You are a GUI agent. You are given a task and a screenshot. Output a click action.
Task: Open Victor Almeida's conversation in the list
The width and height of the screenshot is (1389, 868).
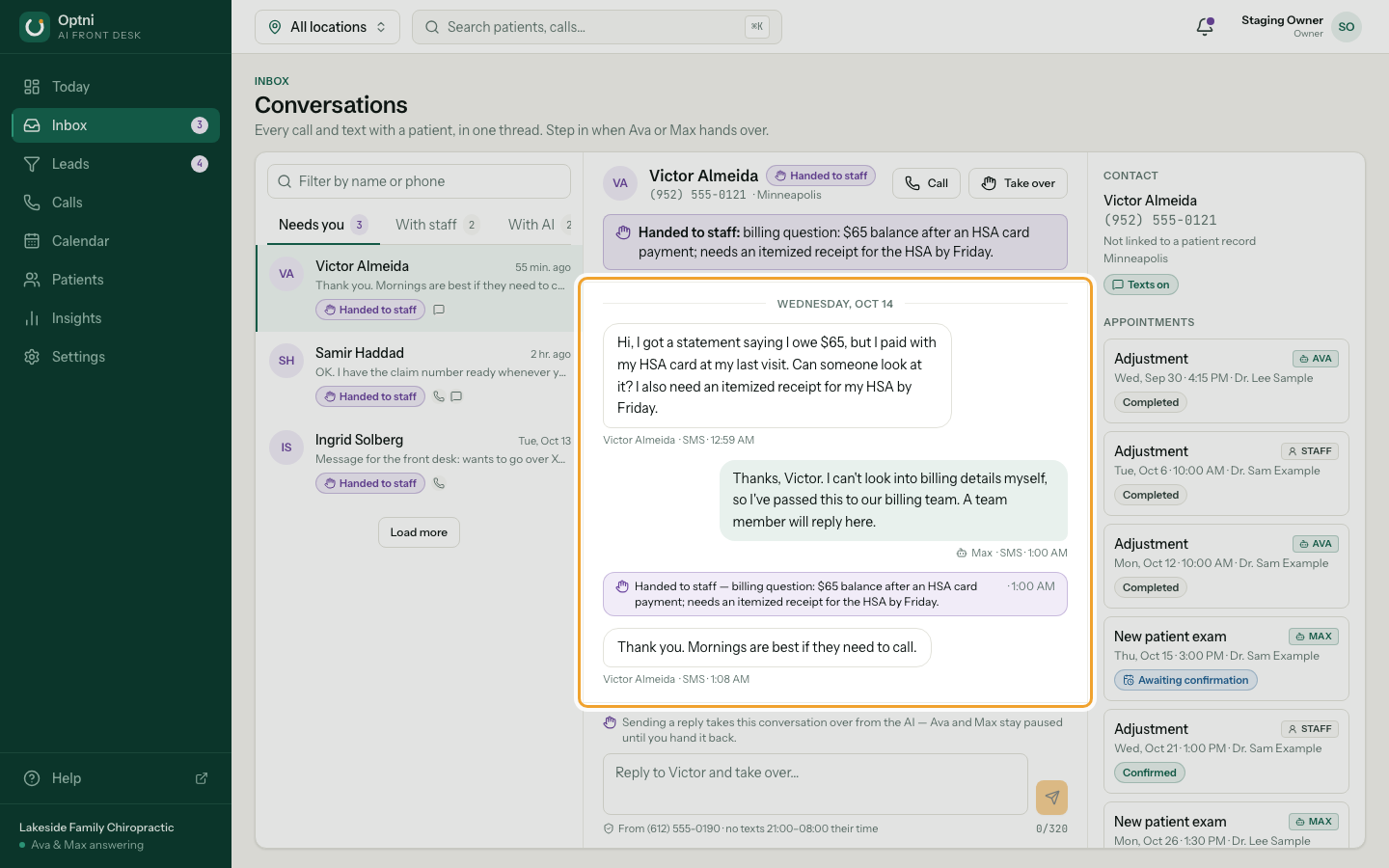[420, 288]
